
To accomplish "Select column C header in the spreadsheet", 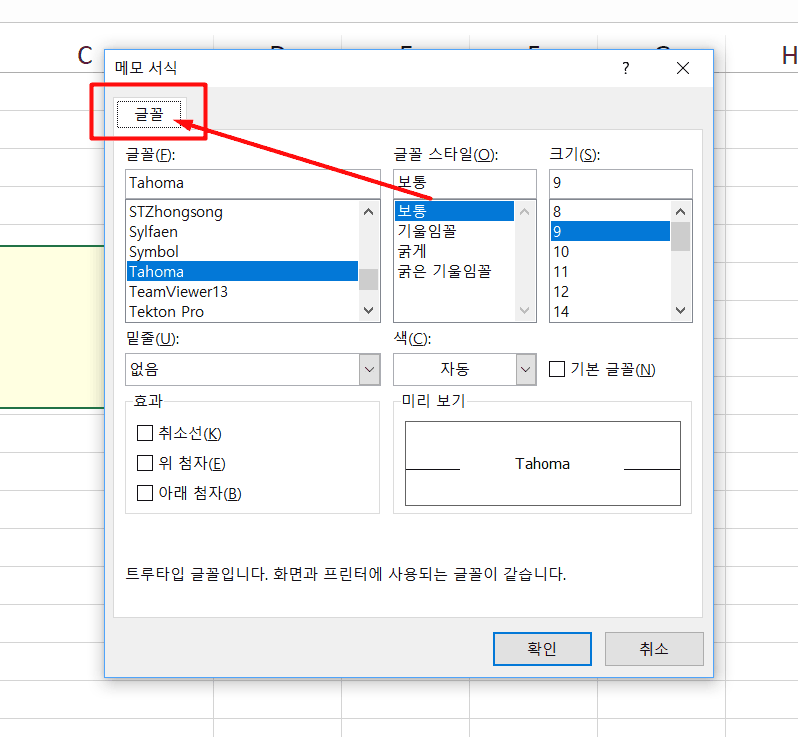I will click(84, 55).
